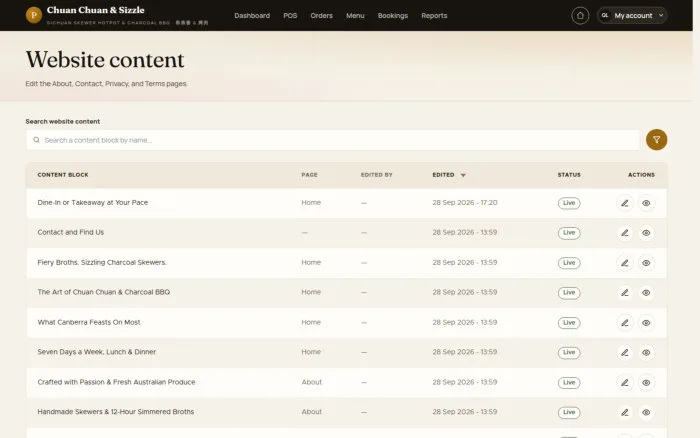Click Live badge of What Canberra Feasts row
Screen dimensions: 700x438
(x=569, y=323)
